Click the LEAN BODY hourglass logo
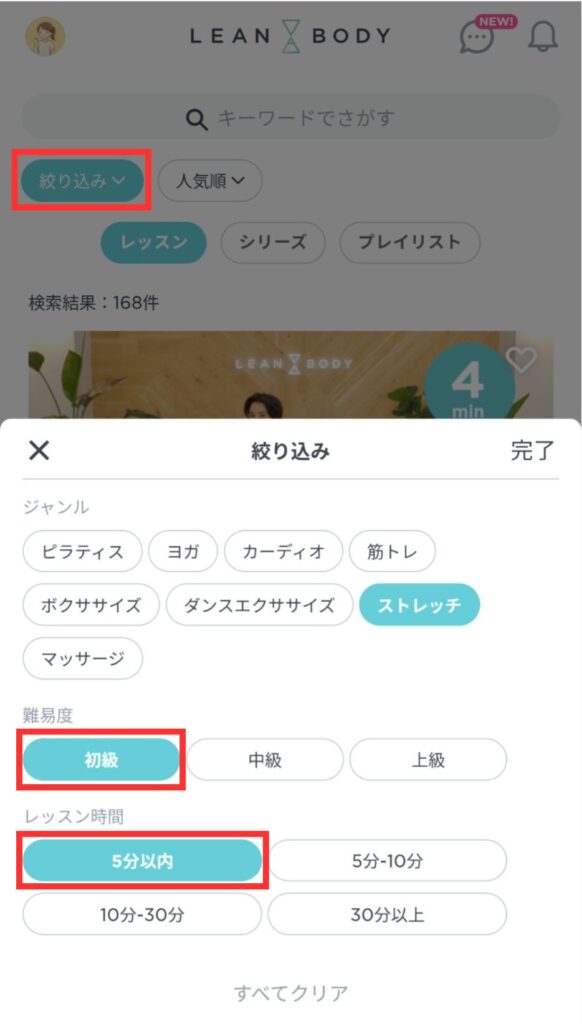 (x=288, y=35)
